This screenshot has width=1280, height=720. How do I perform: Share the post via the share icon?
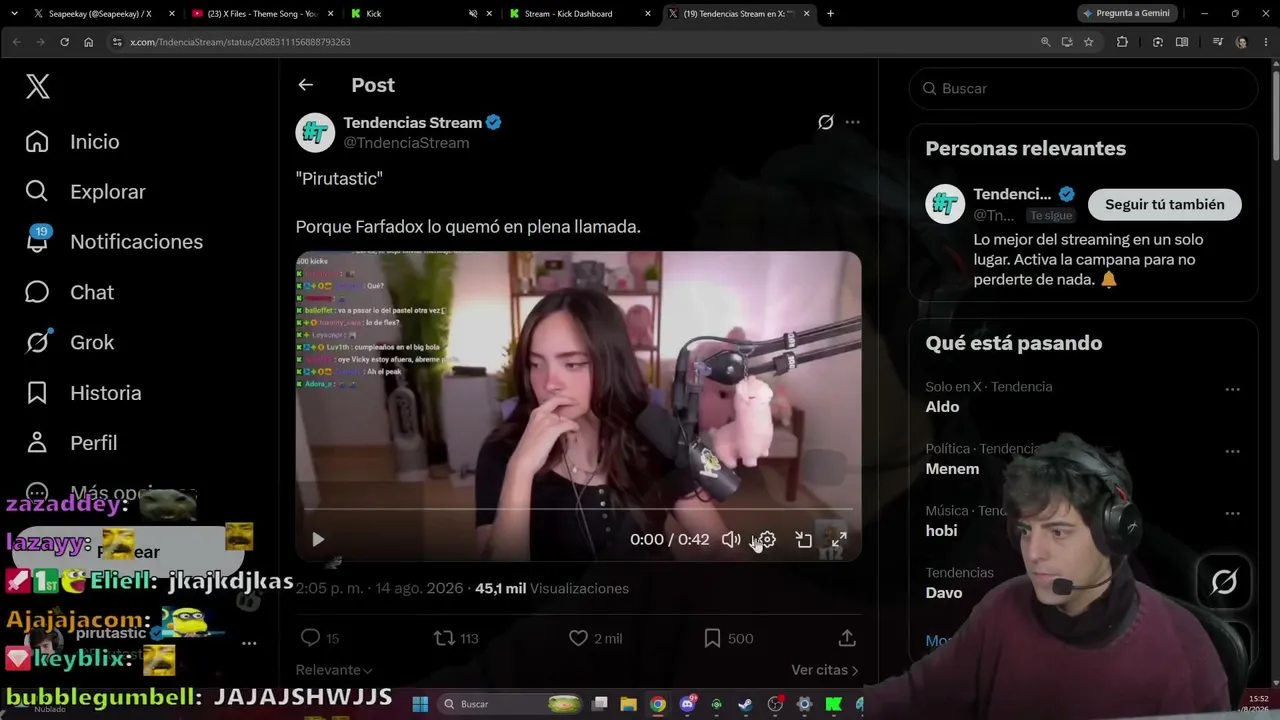click(x=847, y=638)
